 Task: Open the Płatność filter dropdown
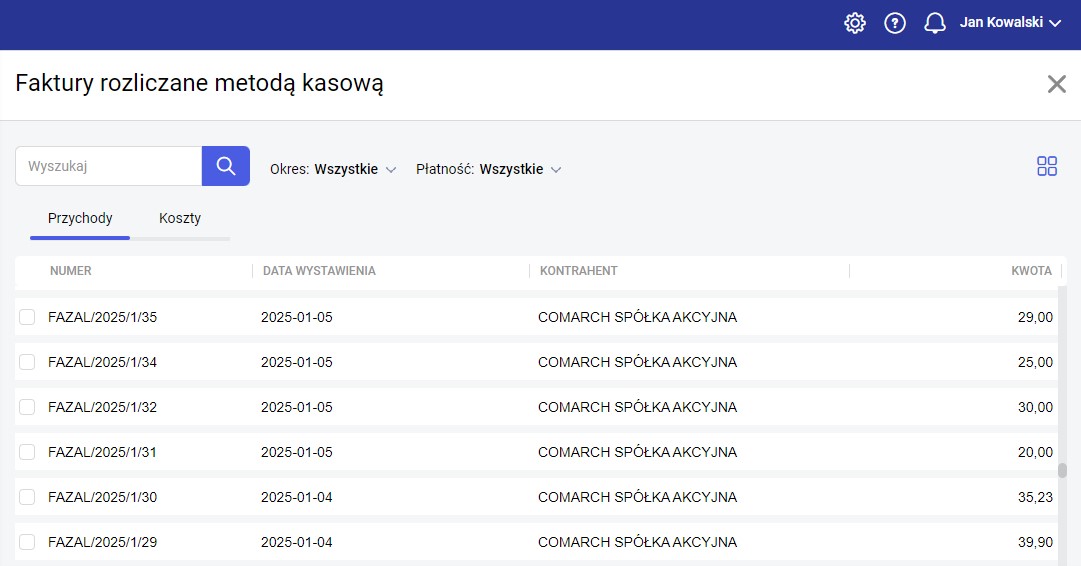point(489,169)
